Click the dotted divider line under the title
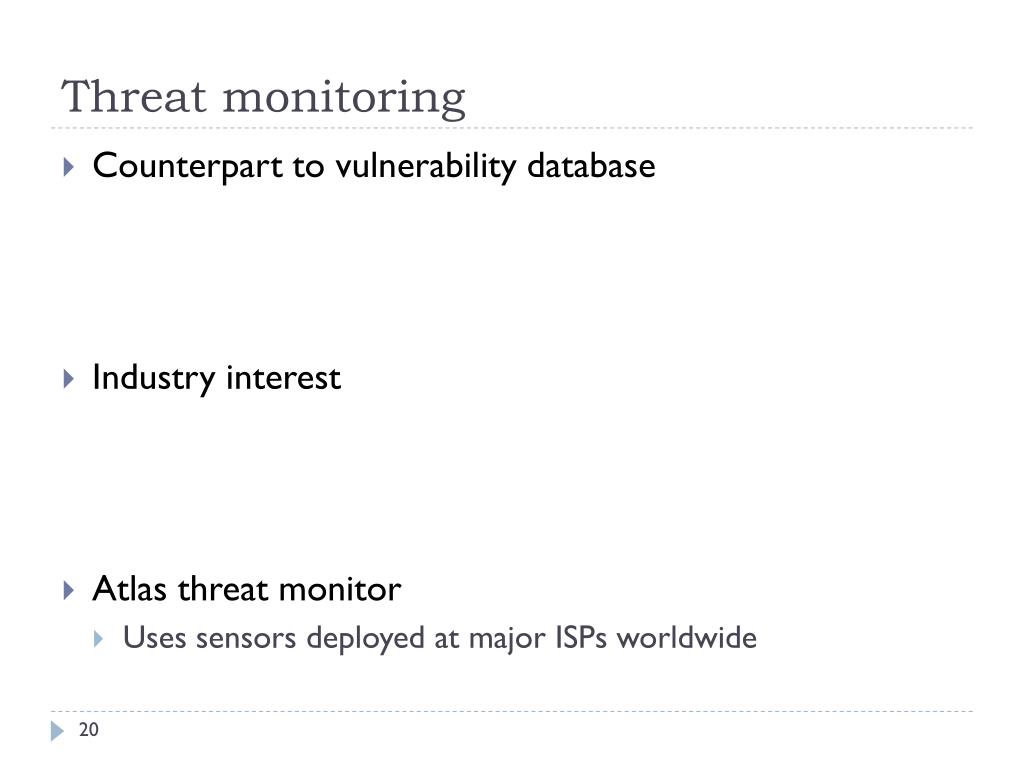This screenshot has height=768, width=1024. [512, 128]
